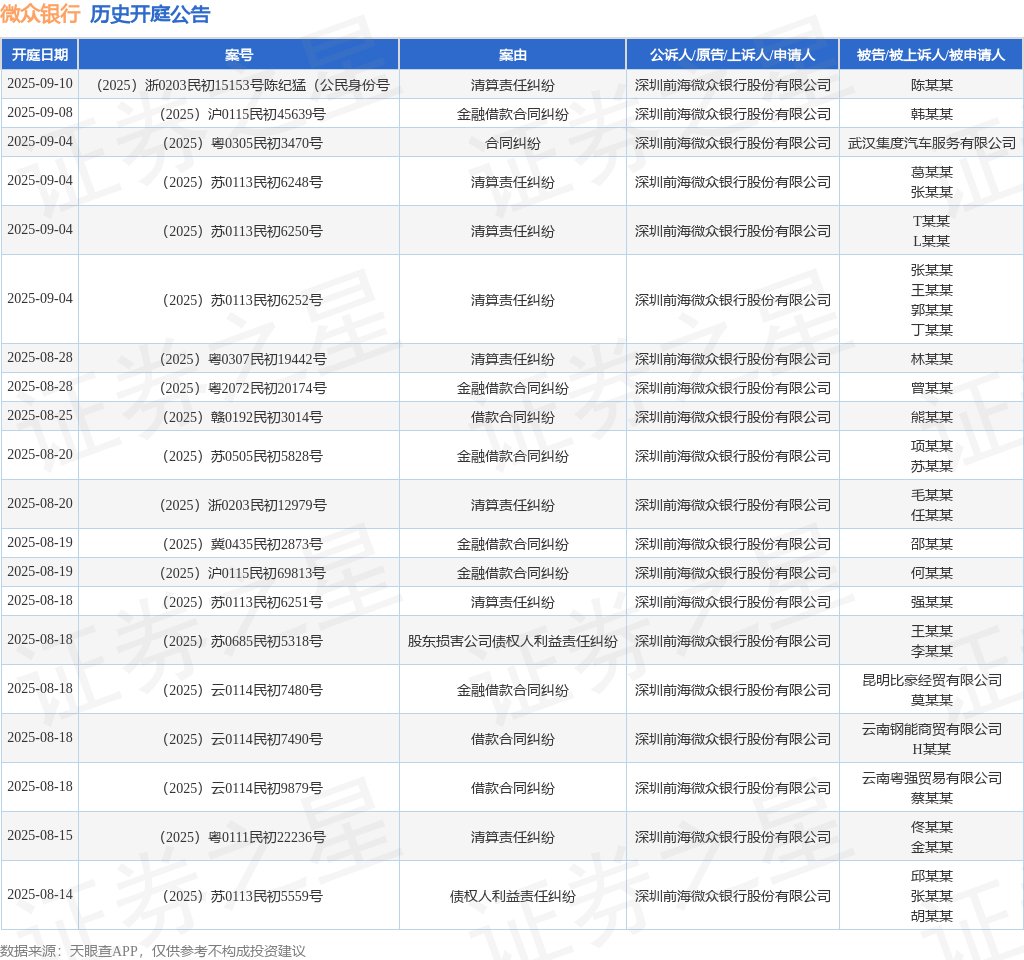Screen dimensions: 1024x960
Task: Click 股东损害公司债权人利益责任纠纷 cell
Action: (x=513, y=641)
